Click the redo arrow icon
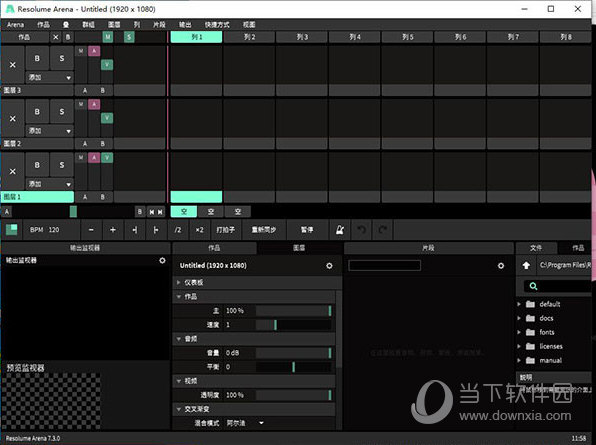The height and width of the screenshot is (445, 596). [383, 230]
